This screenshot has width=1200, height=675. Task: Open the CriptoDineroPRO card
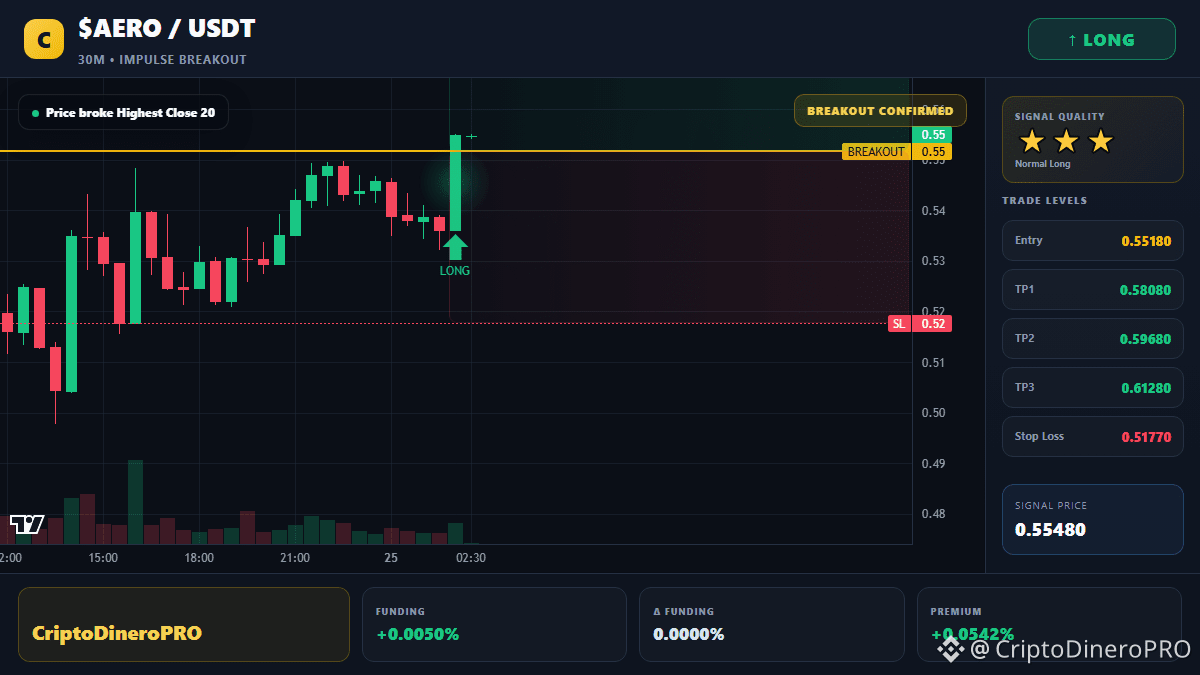[x=184, y=624]
